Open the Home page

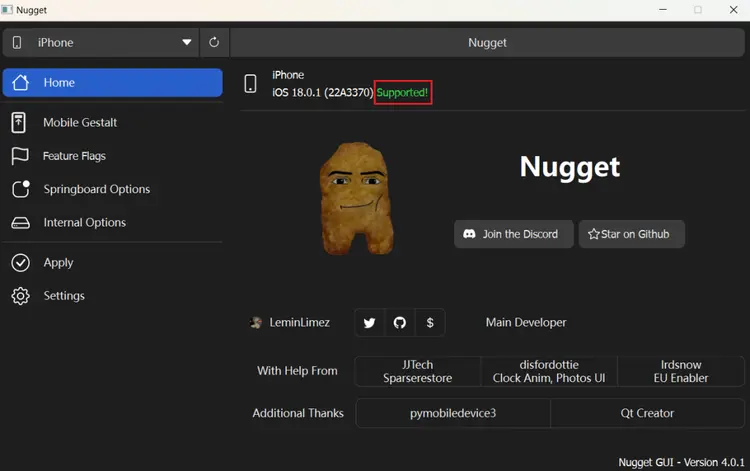click(x=112, y=83)
